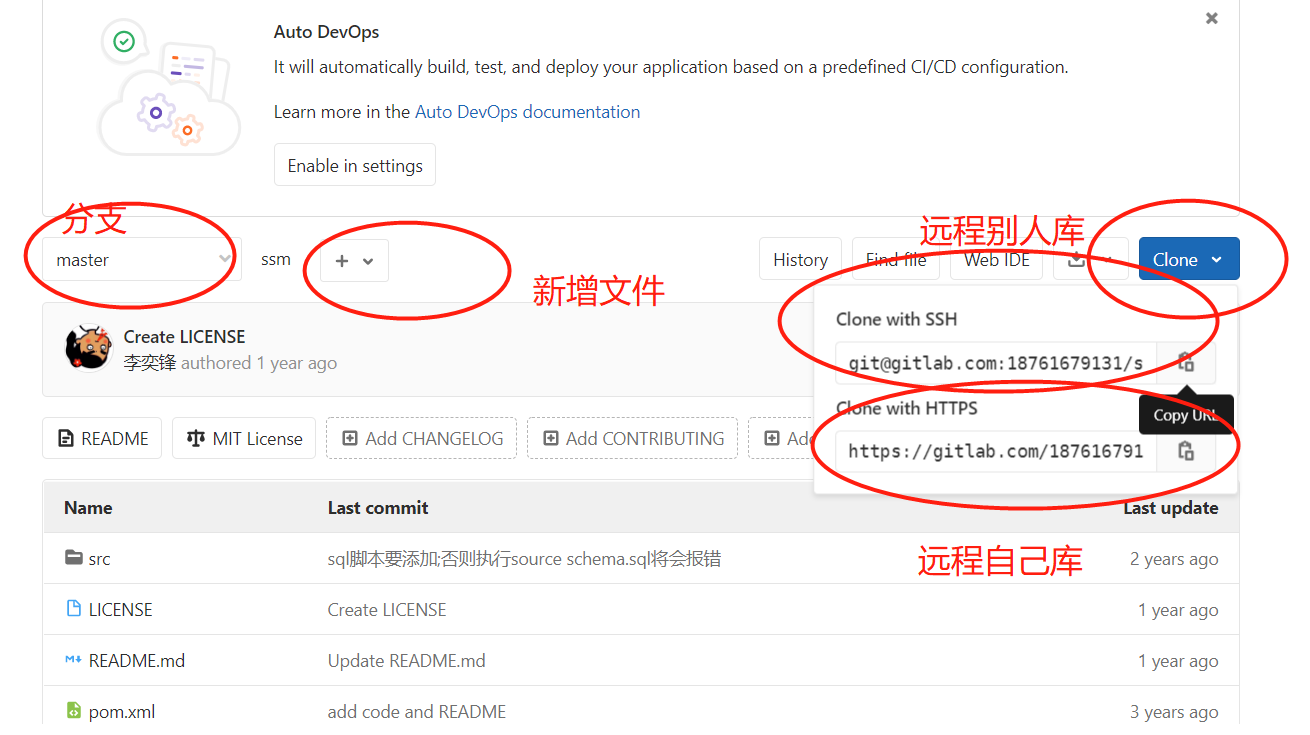Click author name 李奕锋
Viewport: 1310px width, 735px height.
(x=150, y=363)
